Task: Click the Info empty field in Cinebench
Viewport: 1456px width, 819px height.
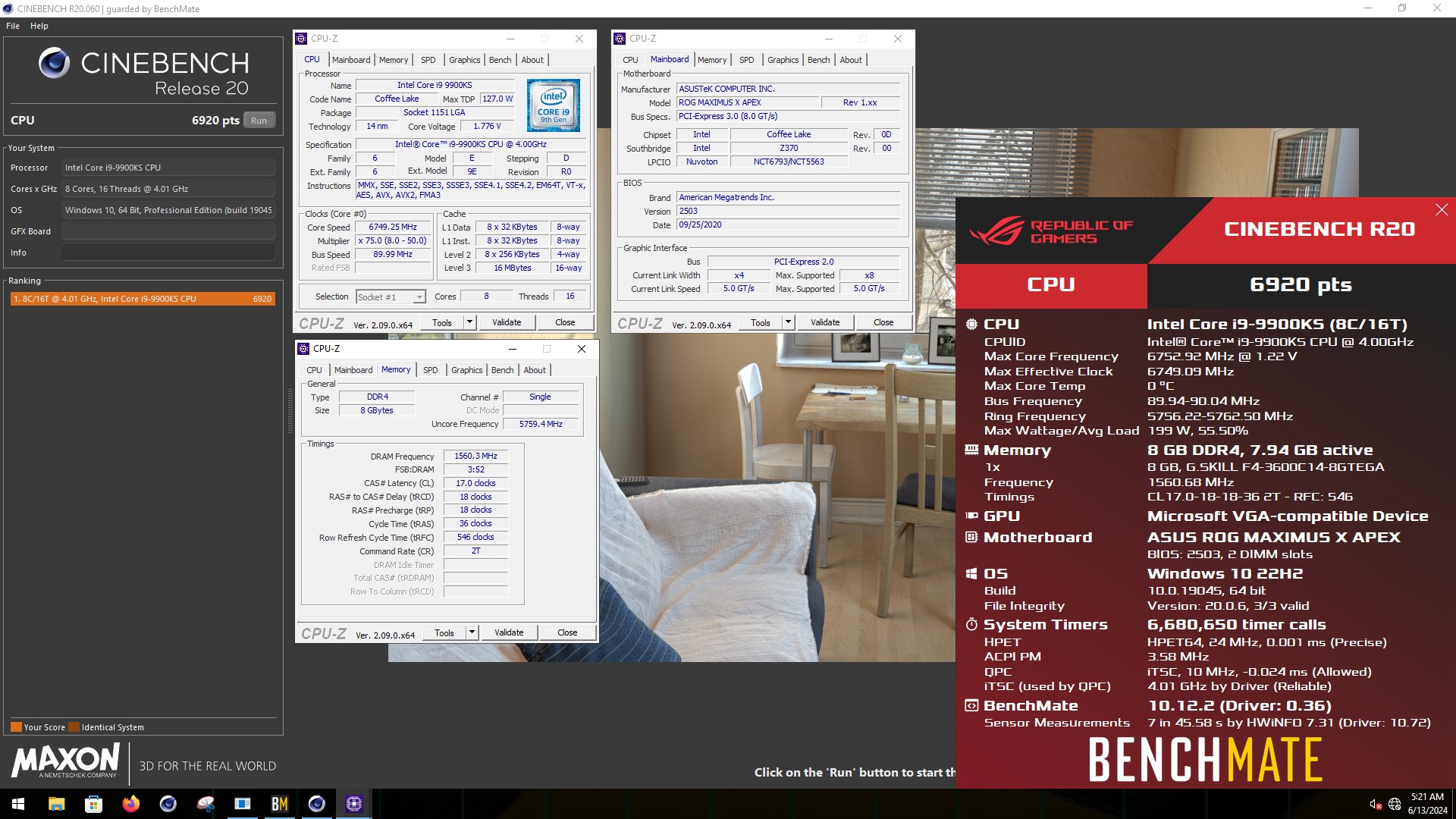Action: [x=168, y=253]
